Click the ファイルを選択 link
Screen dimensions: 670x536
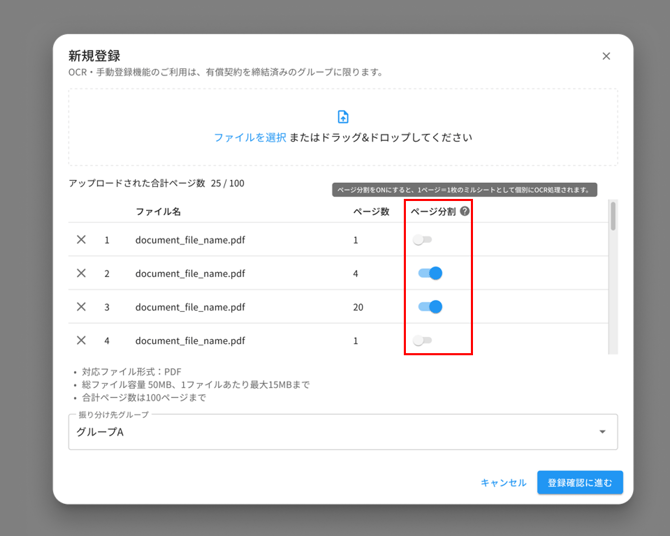250,138
